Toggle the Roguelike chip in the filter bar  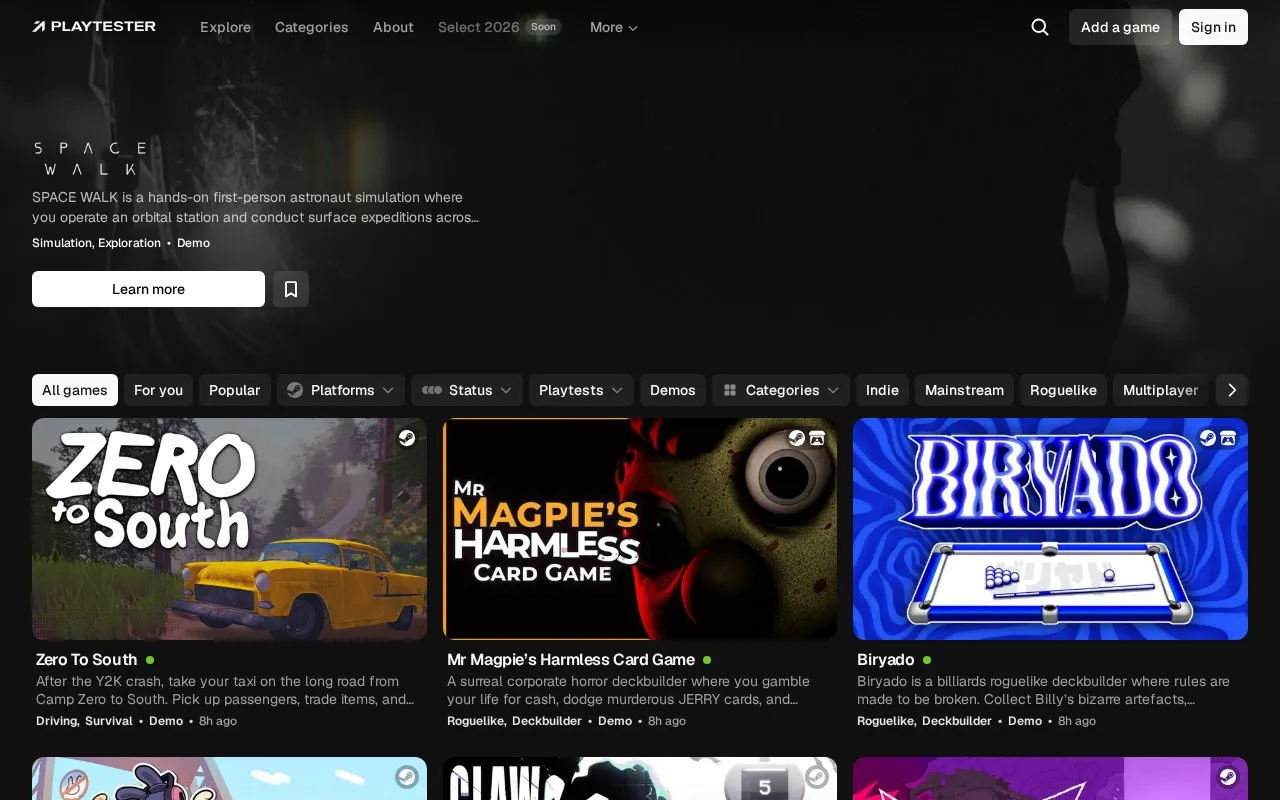coord(1063,390)
